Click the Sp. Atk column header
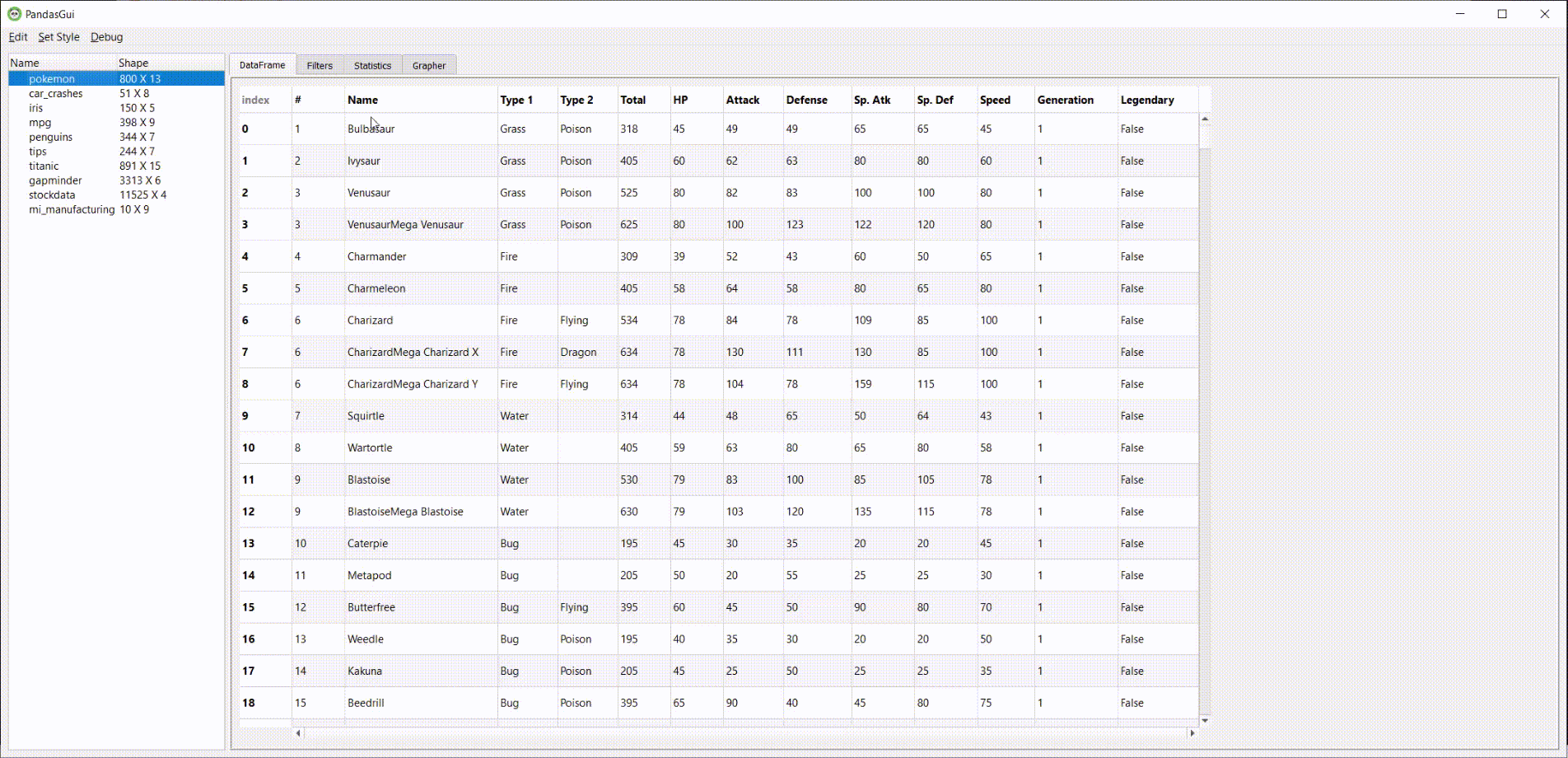This screenshot has height=758, width=1568. 883,100
